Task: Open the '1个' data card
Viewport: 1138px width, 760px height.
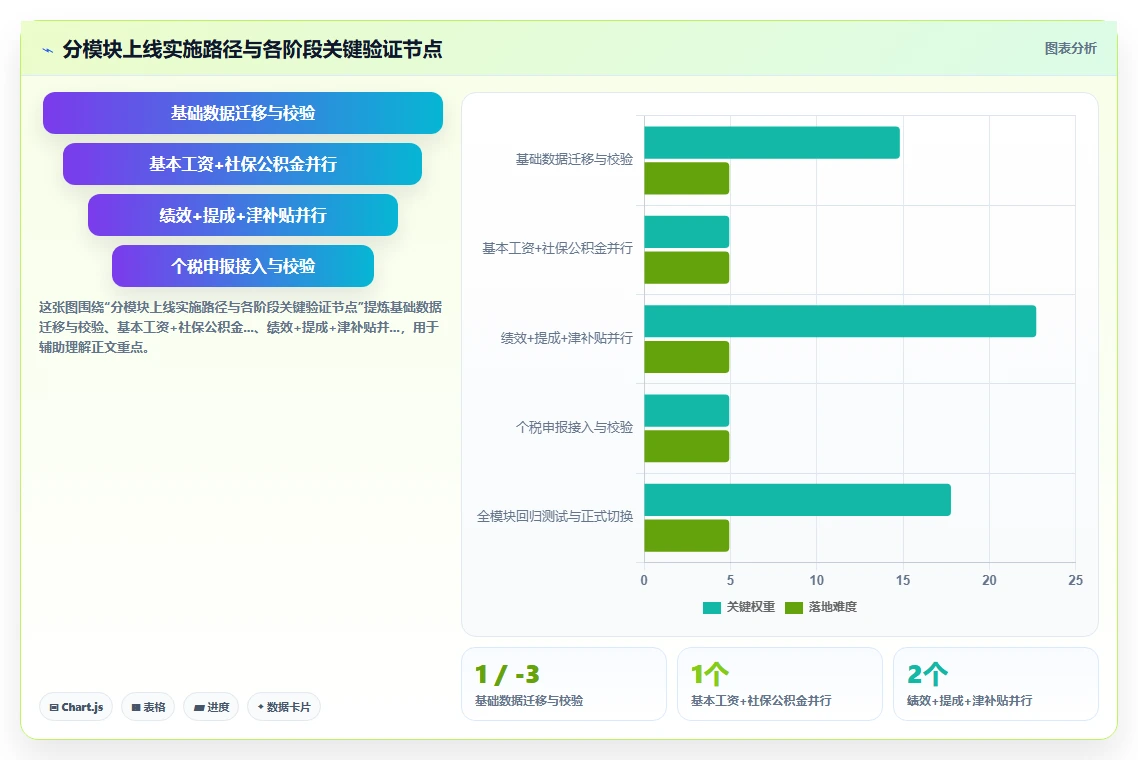Action: [x=779, y=684]
